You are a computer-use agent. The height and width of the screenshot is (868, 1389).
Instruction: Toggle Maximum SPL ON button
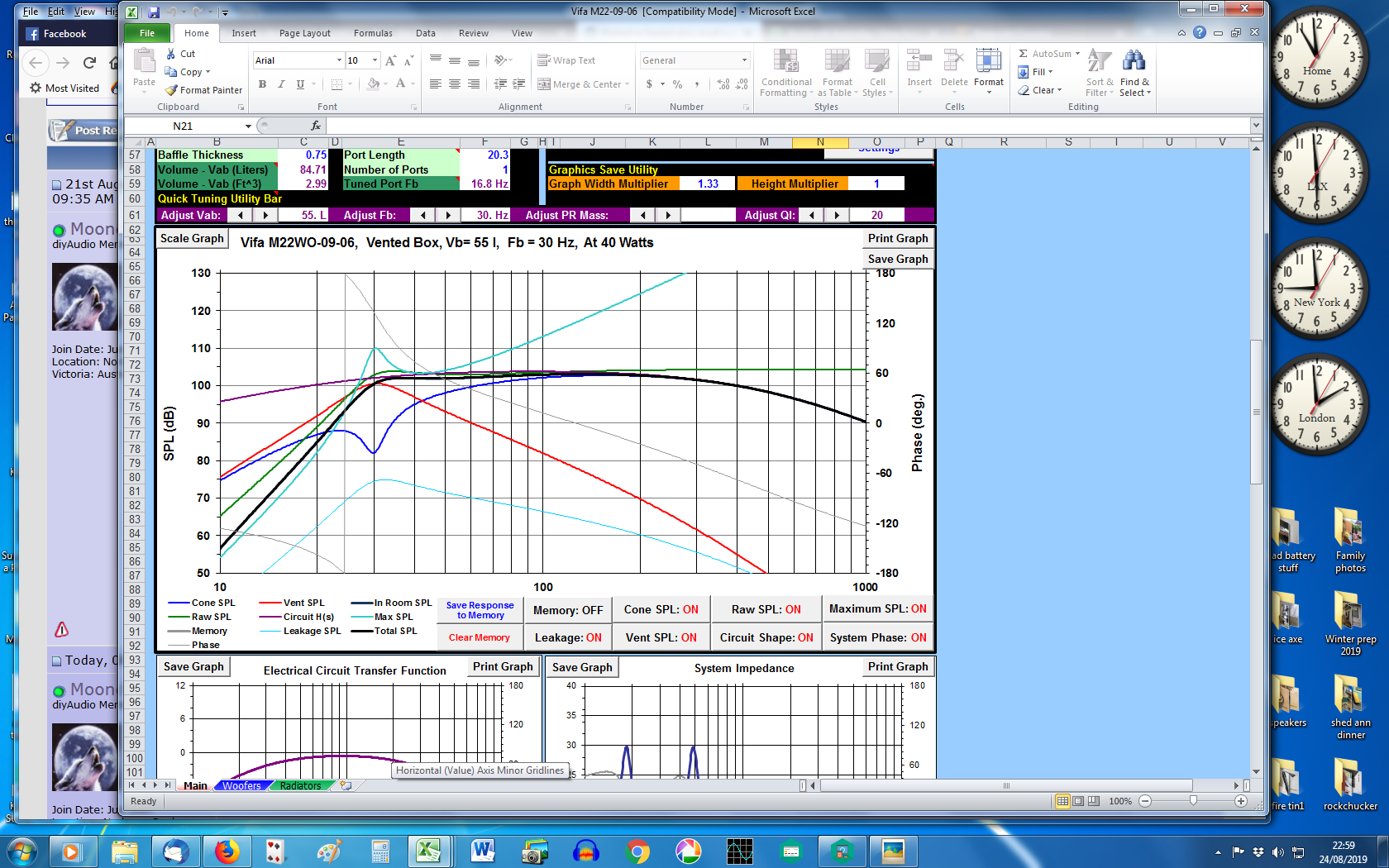click(x=878, y=608)
